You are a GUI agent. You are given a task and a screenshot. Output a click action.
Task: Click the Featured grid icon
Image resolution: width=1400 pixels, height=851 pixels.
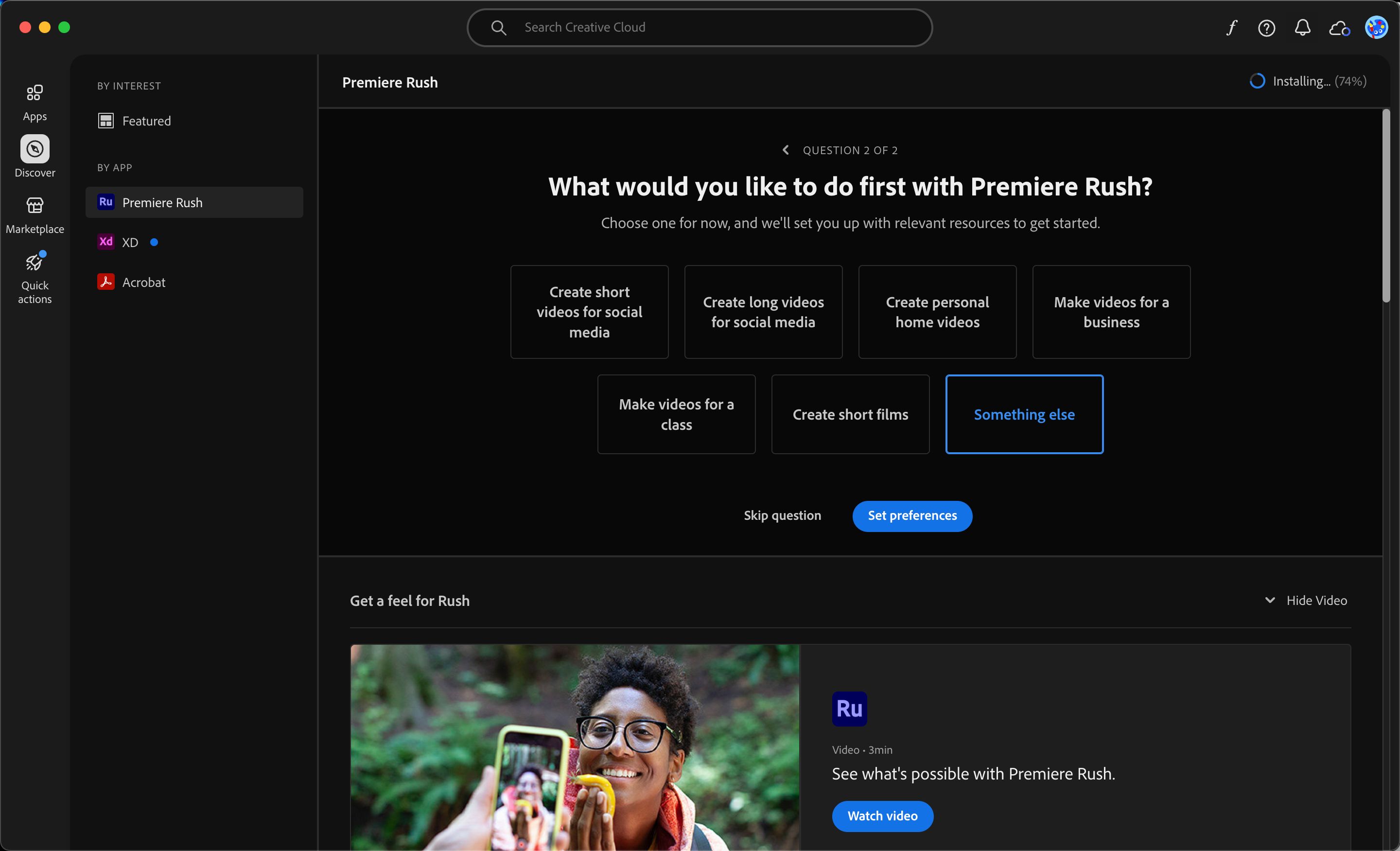point(105,121)
